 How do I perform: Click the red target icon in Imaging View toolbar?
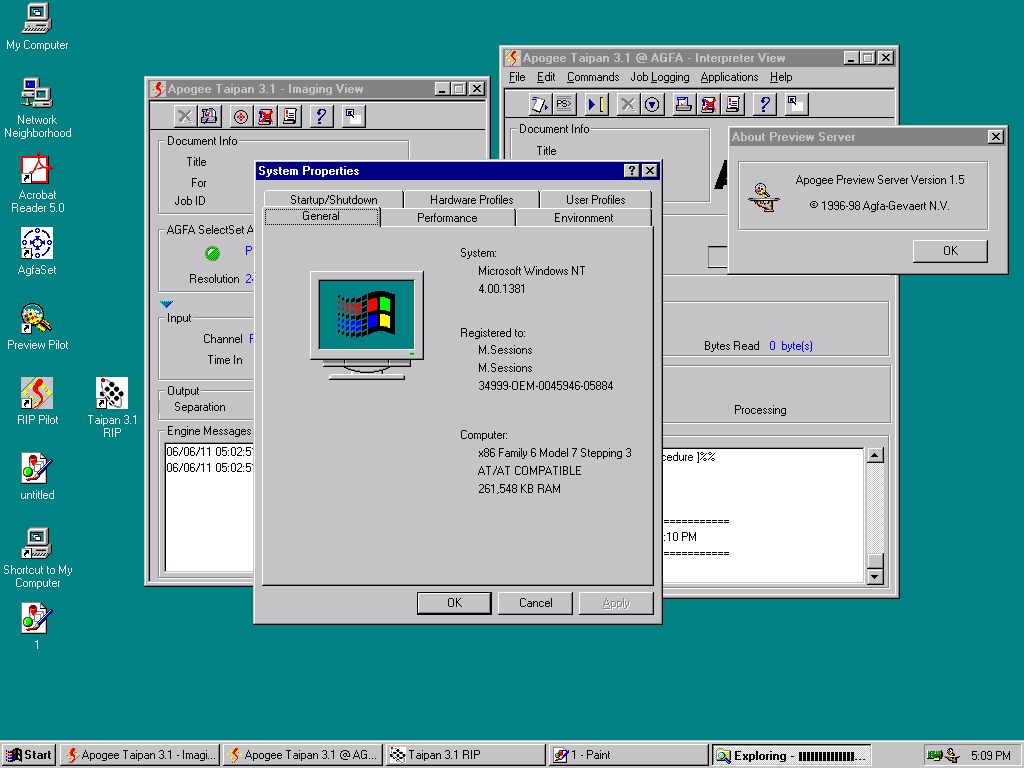coord(241,116)
